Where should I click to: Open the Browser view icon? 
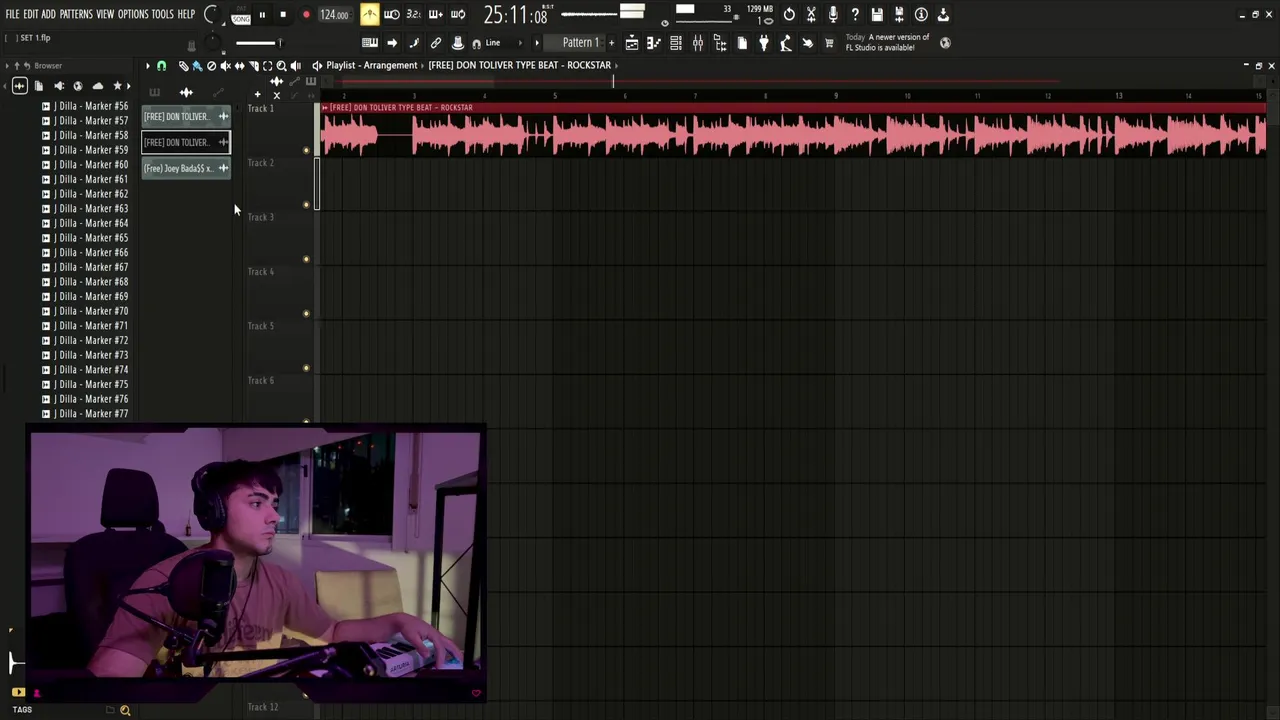[x=720, y=43]
